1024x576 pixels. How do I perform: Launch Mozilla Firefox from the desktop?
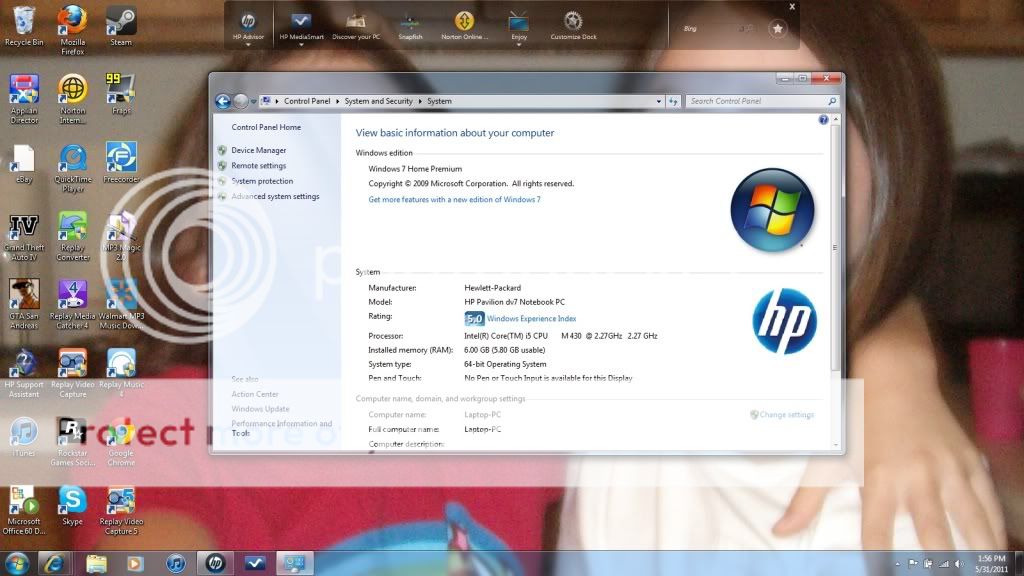coord(72,30)
